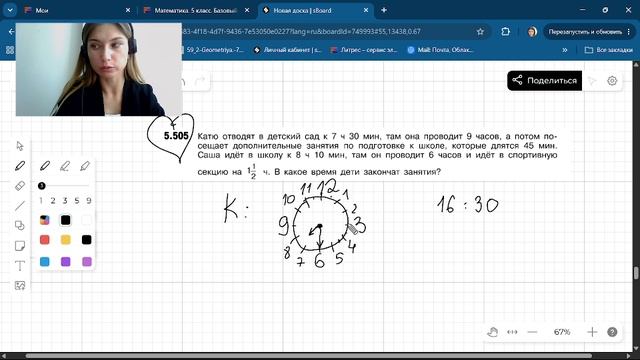Pick the blue color swatch
The image size is (640, 360).
44,262
